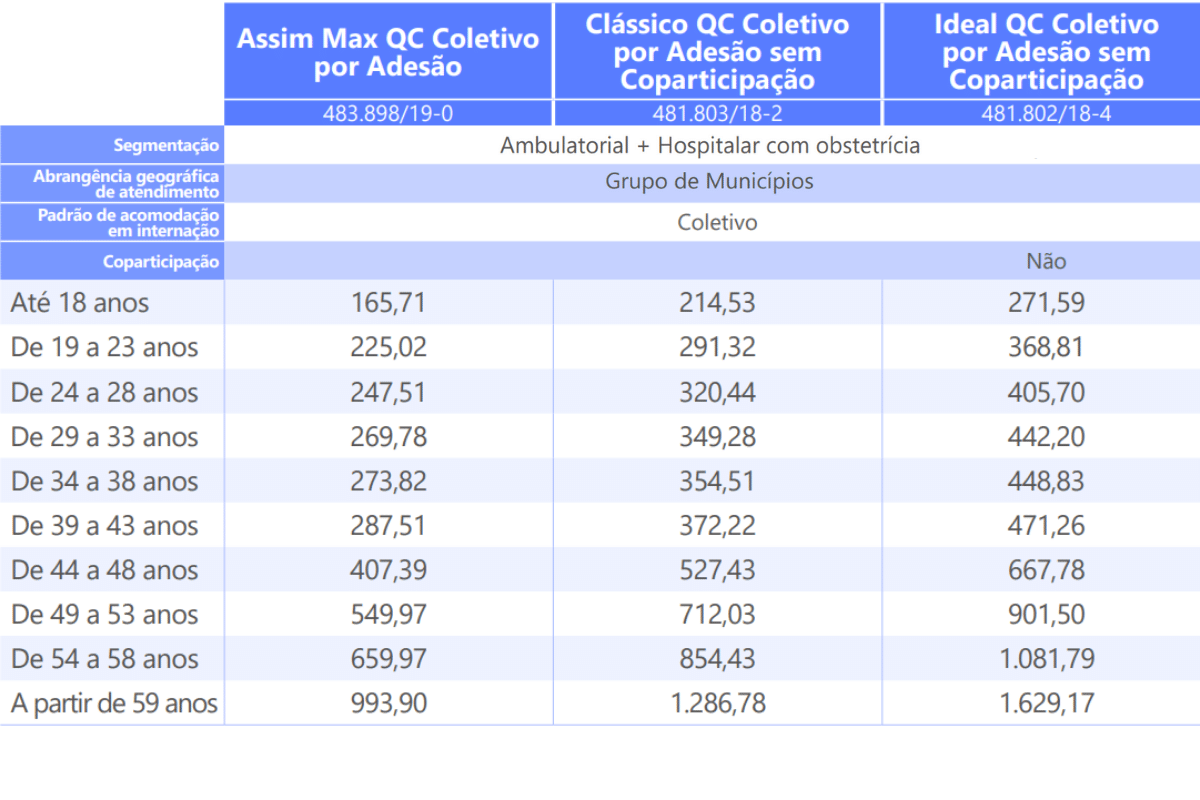Click the Coparticipação row label
The width and height of the screenshot is (1200, 800).
pyautogui.click(x=165, y=261)
